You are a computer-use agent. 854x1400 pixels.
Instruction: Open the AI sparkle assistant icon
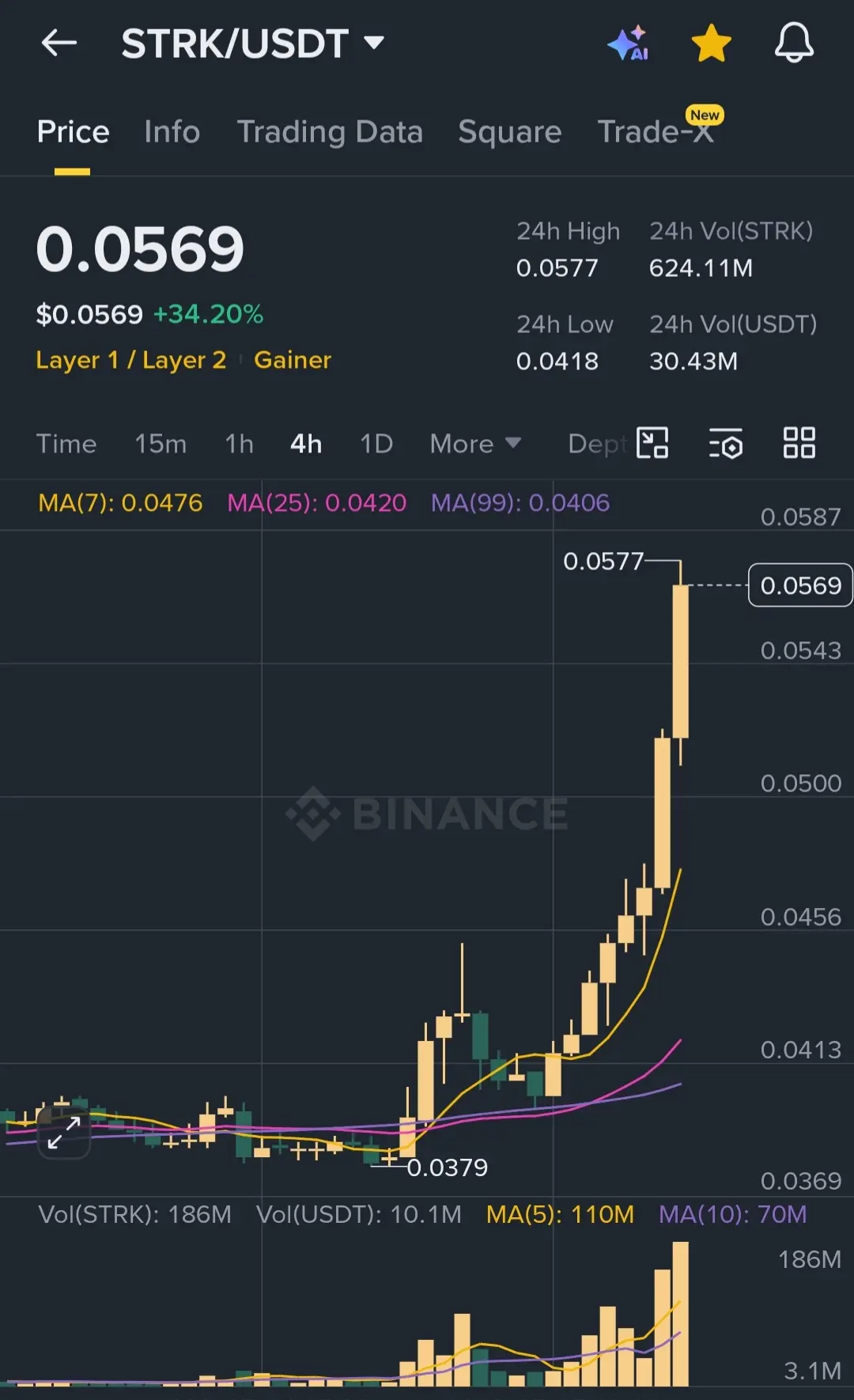(629, 43)
